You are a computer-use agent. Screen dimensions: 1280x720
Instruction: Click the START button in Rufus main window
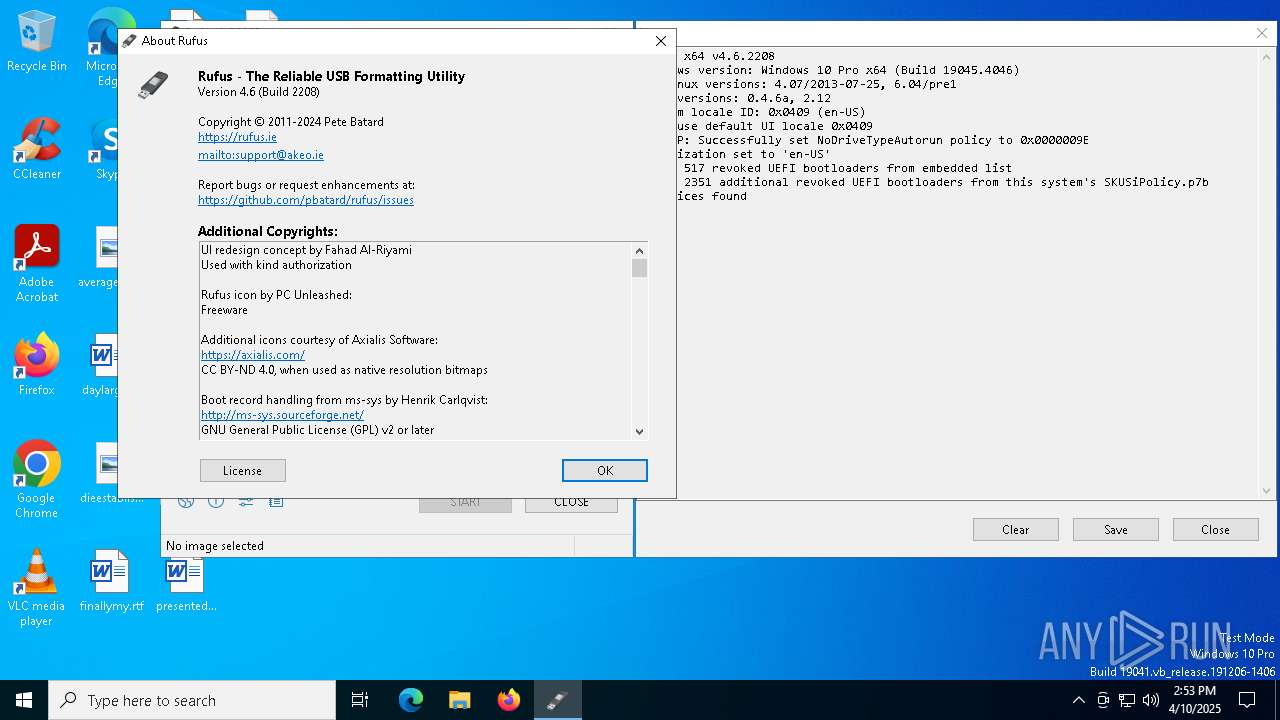coord(465,503)
